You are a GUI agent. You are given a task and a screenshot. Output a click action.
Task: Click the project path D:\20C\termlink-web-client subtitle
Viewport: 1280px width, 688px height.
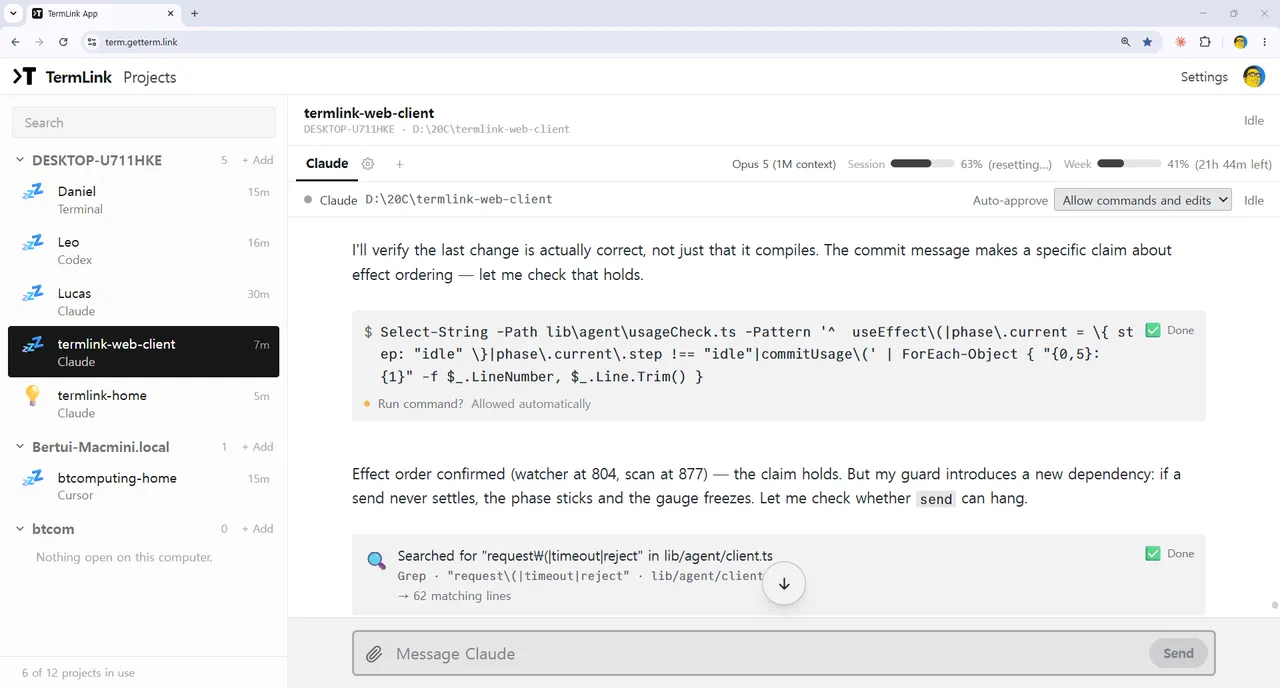[x=491, y=129]
